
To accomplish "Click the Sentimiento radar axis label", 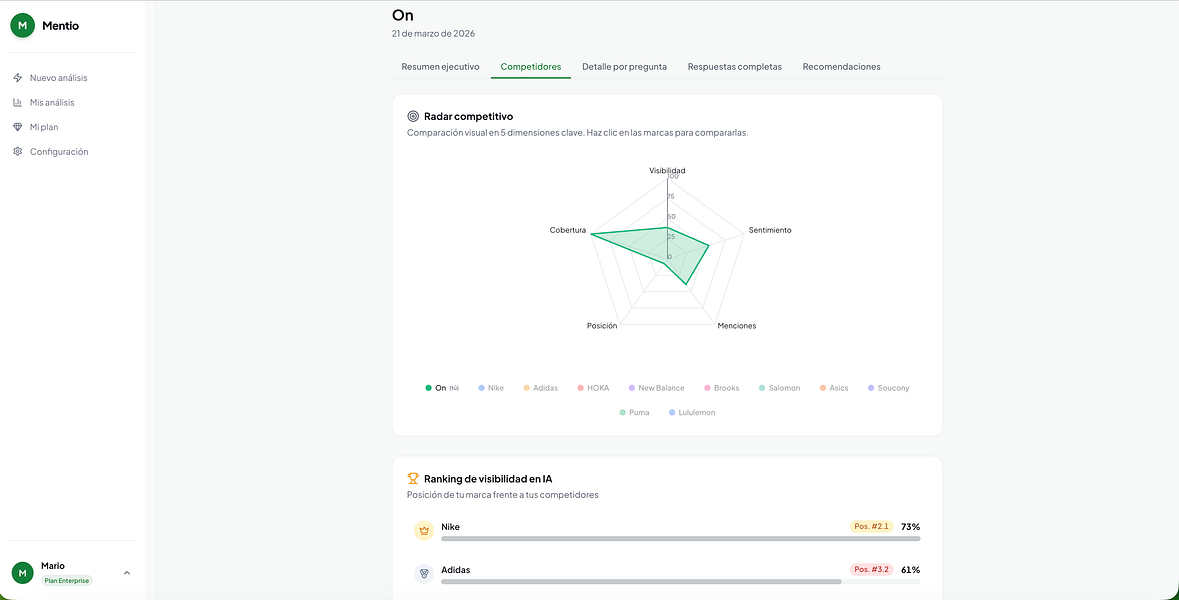I will click(770, 230).
